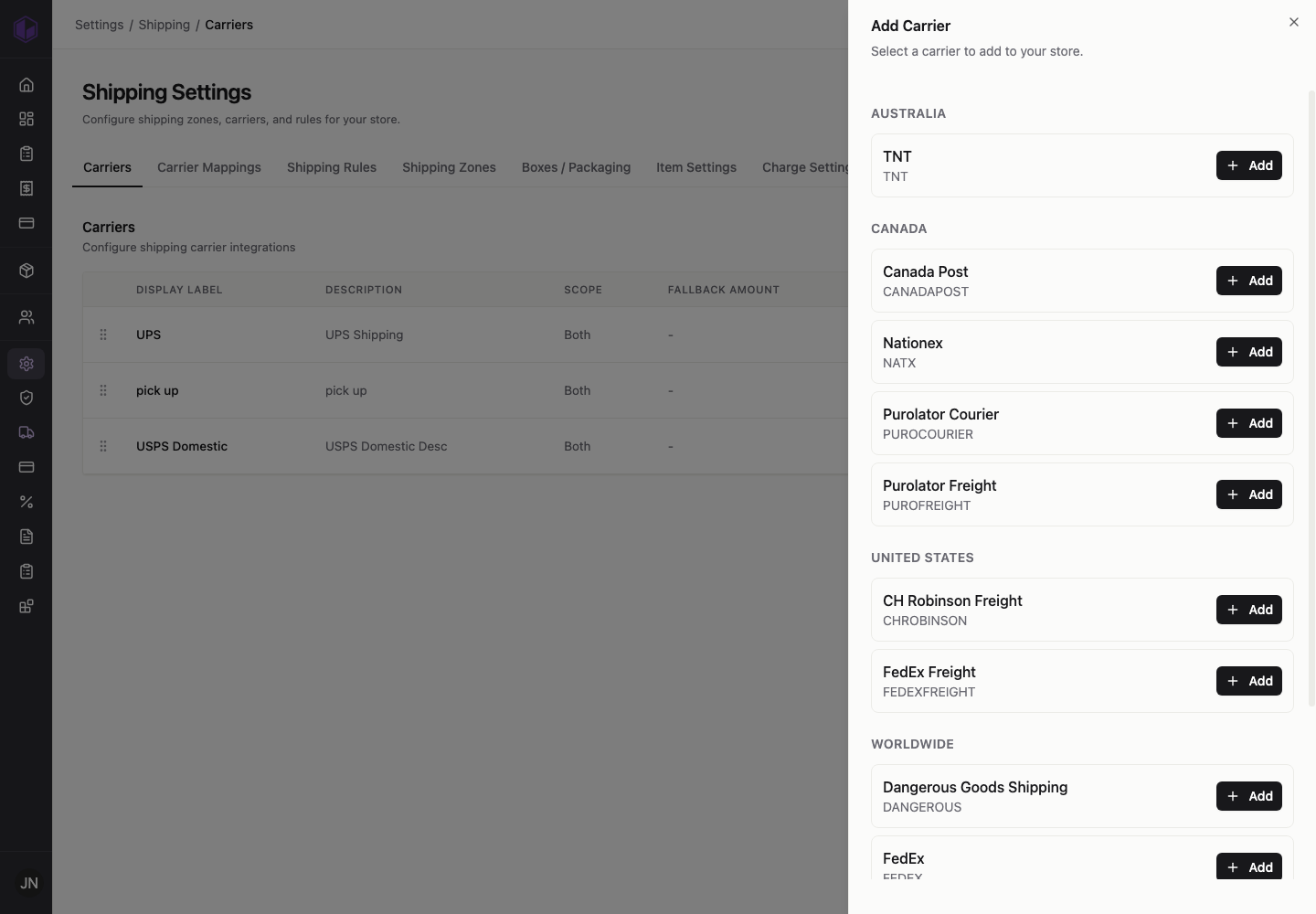The image size is (1316, 914).
Task: Open the settings gear icon in sidebar
Action: pos(27,364)
